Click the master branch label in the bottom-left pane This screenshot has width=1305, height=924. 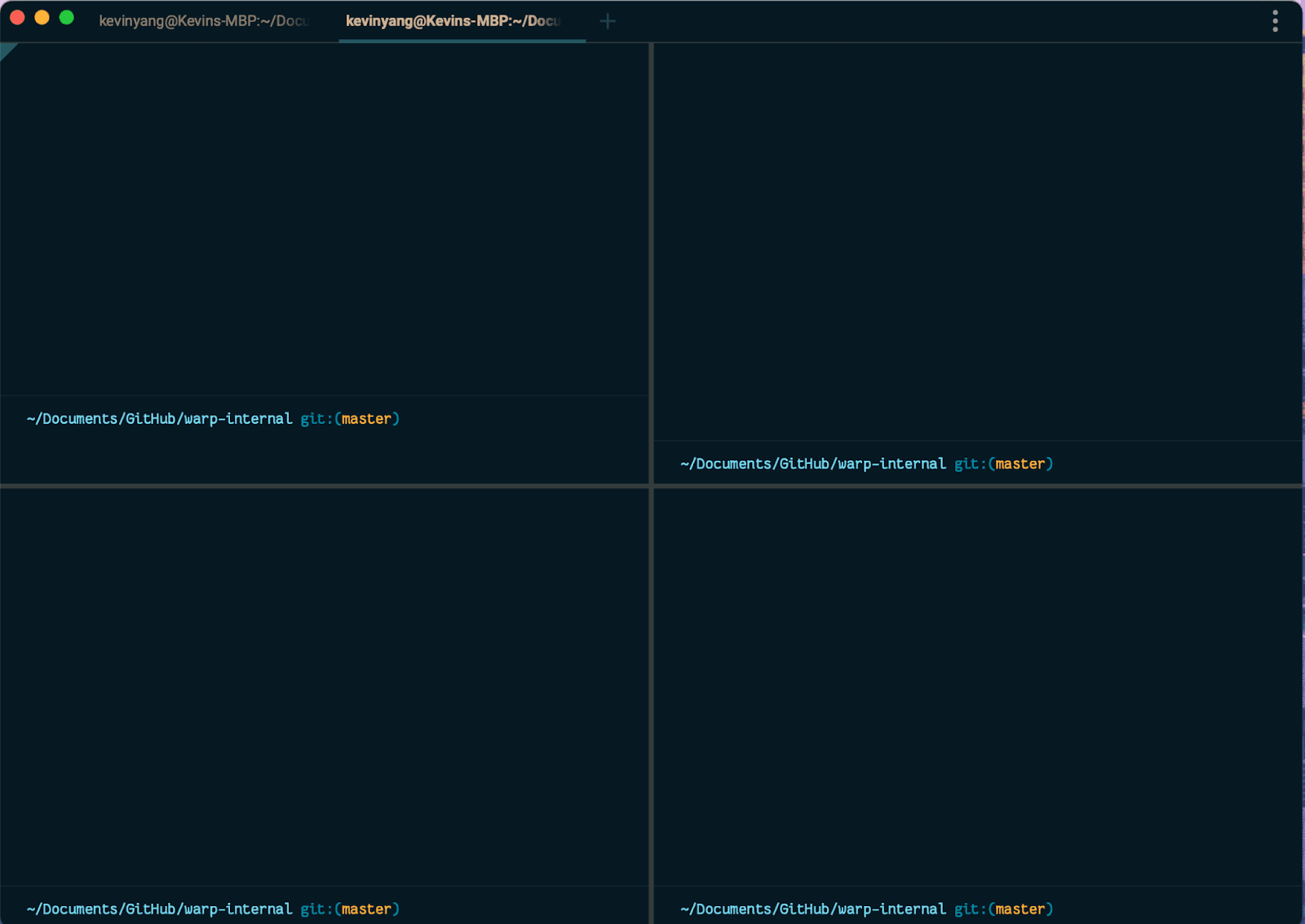coord(366,909)
